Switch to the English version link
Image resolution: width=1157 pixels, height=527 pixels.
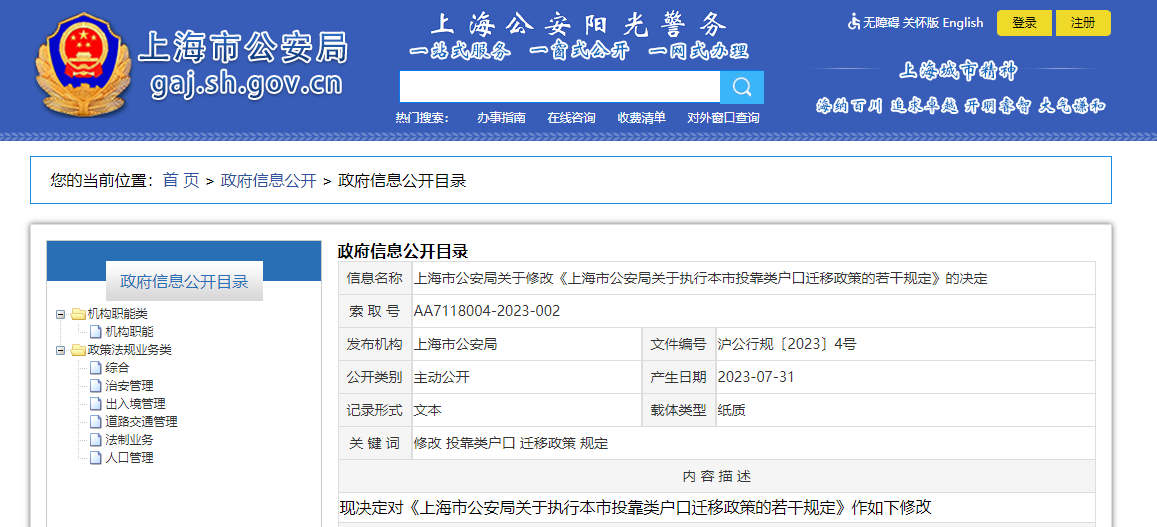(963, 23)
